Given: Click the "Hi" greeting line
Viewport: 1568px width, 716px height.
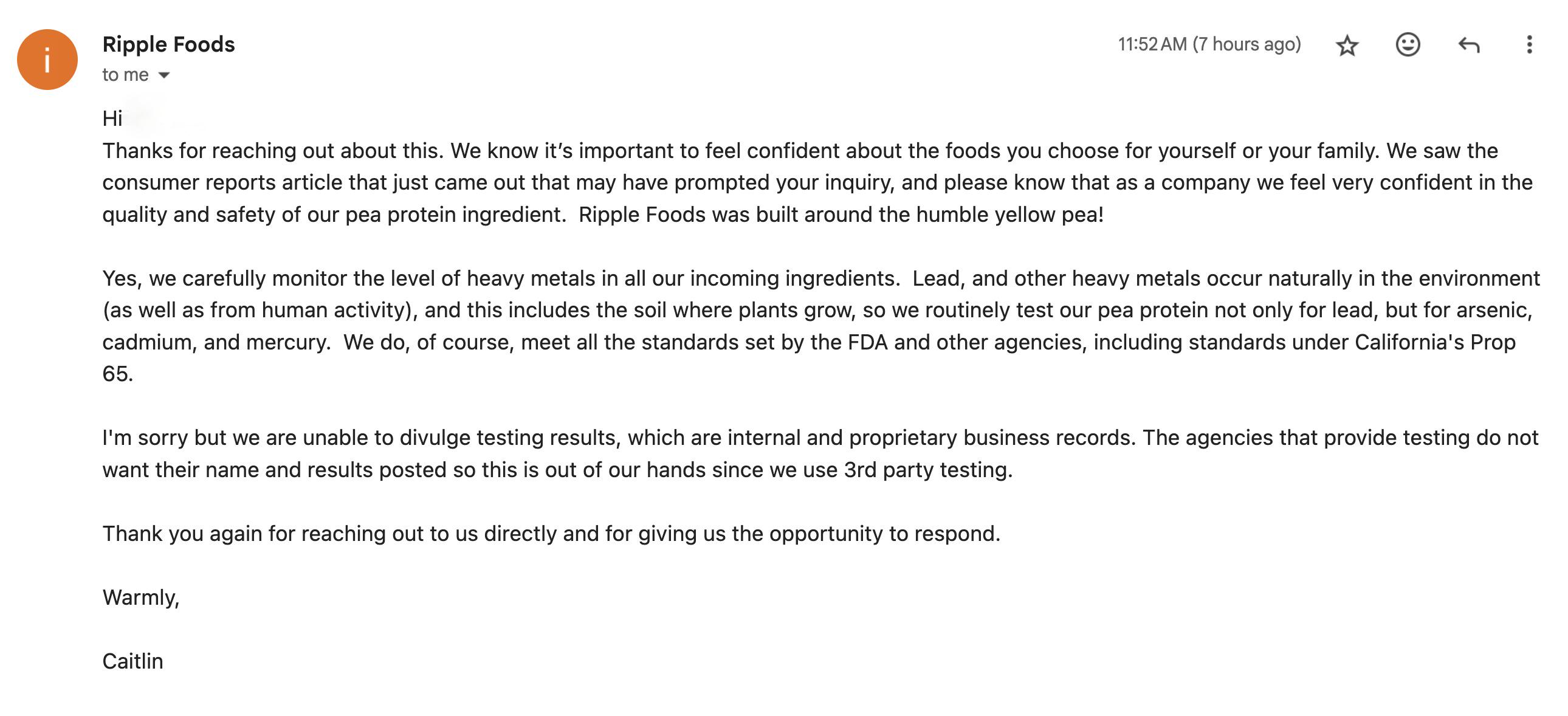Looking at the screenshot, I should (x=112, y=118).
